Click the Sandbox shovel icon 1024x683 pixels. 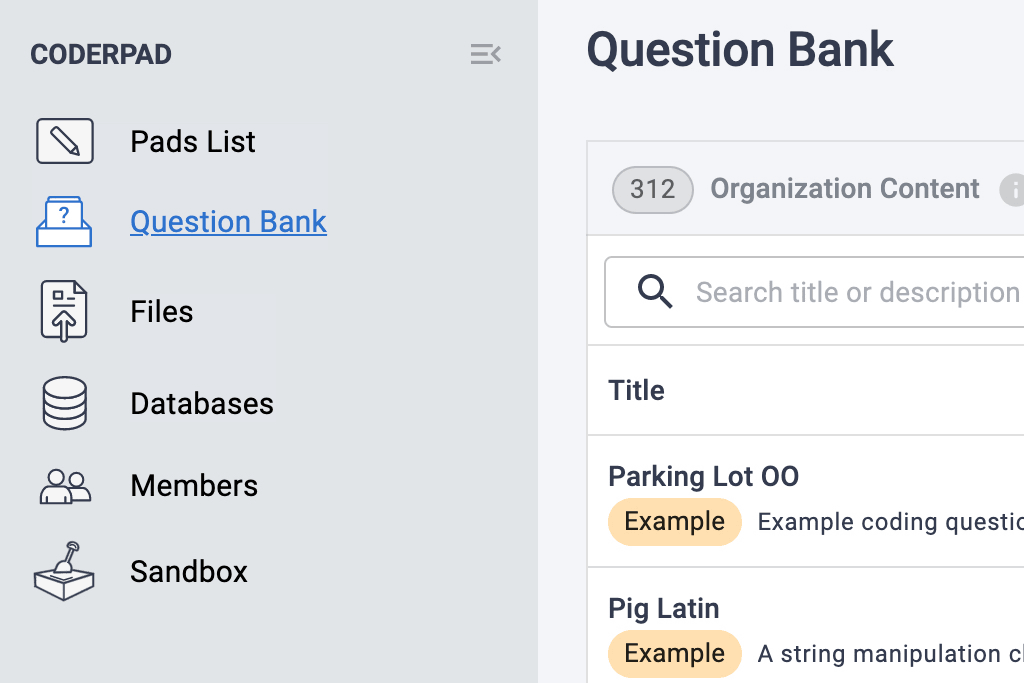[x=64, y=572]
